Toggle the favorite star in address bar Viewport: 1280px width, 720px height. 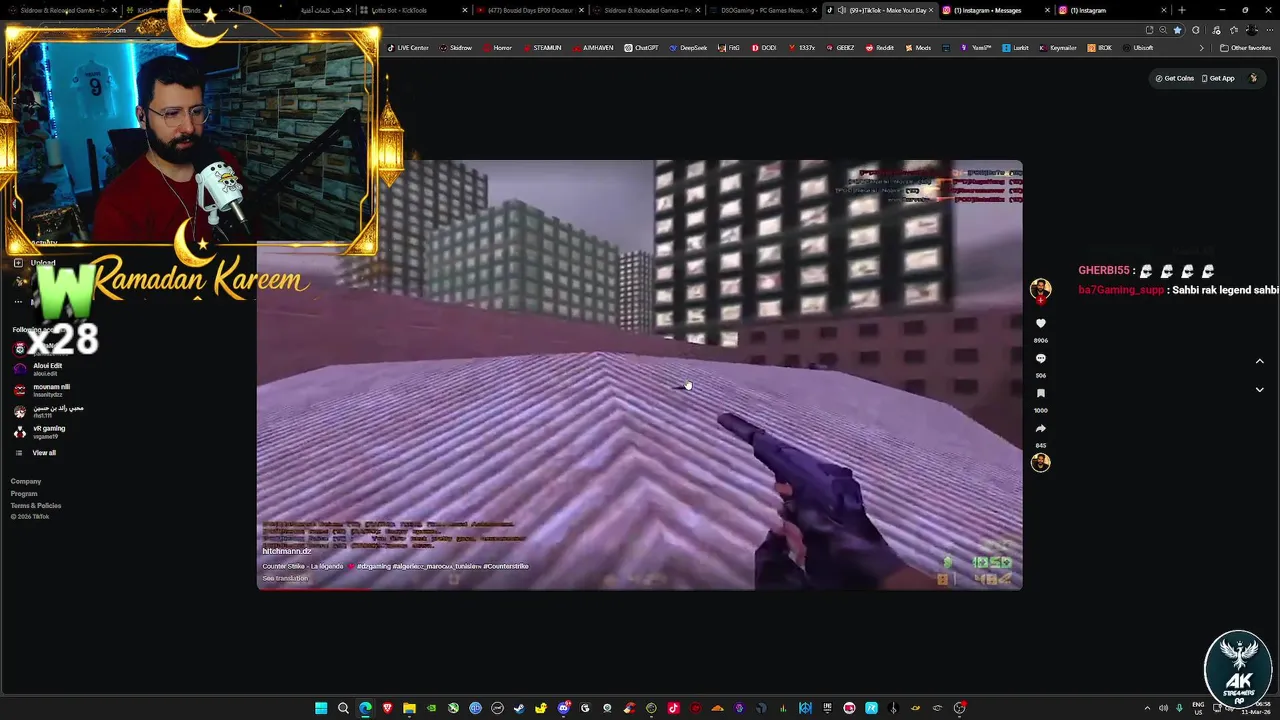1177,30
